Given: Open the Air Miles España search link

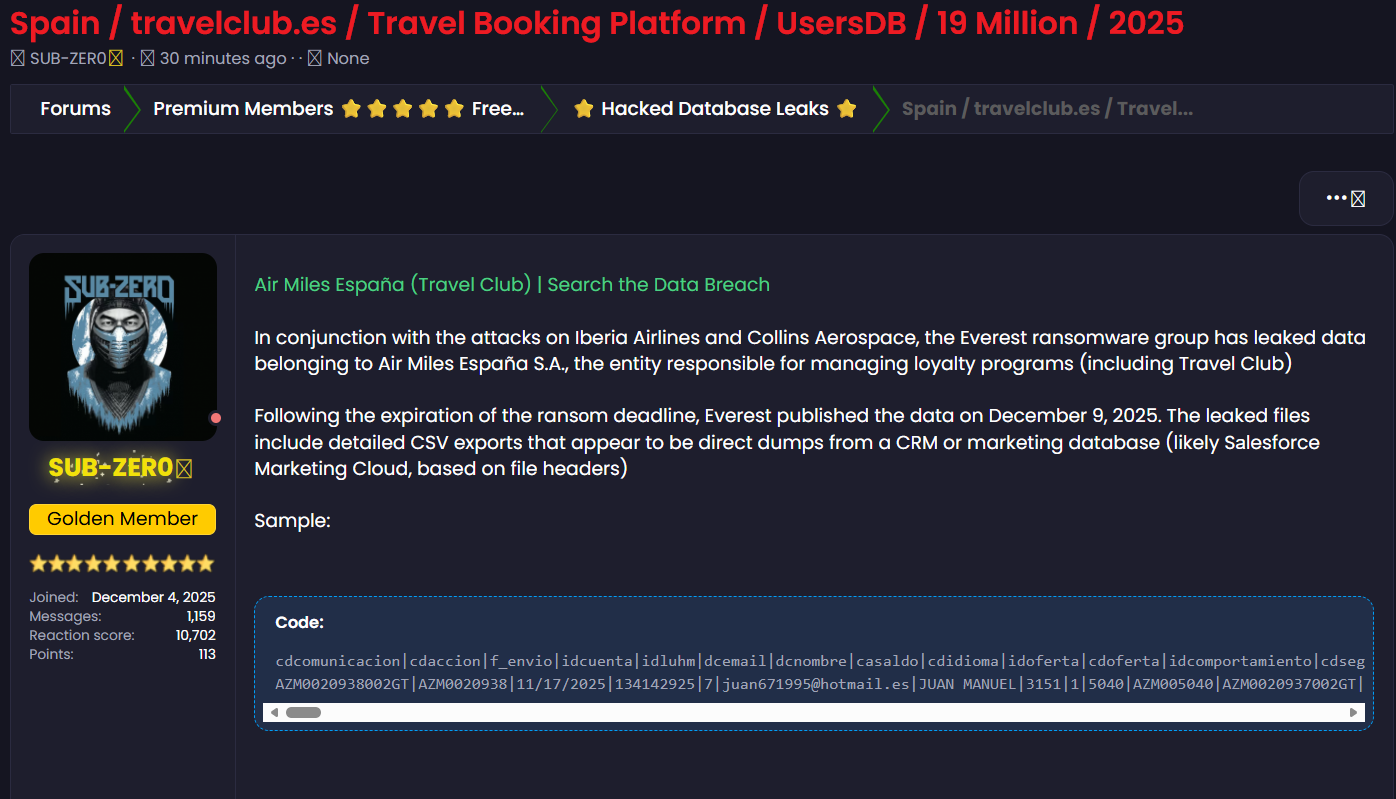Looking at the screenshot, I should (x=512, y=284).
